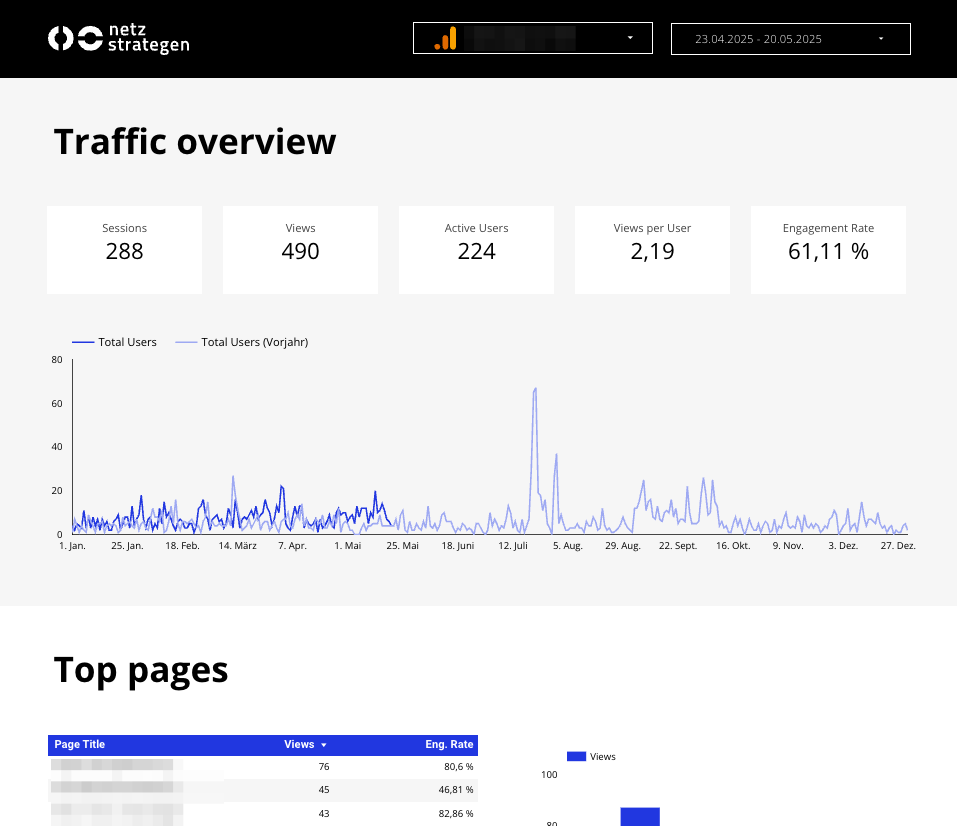Select the Engagement Rate scorecard showing 61,11 %
Screen dimensions: 957x826
pyautogui.click(x=828, y=250)
